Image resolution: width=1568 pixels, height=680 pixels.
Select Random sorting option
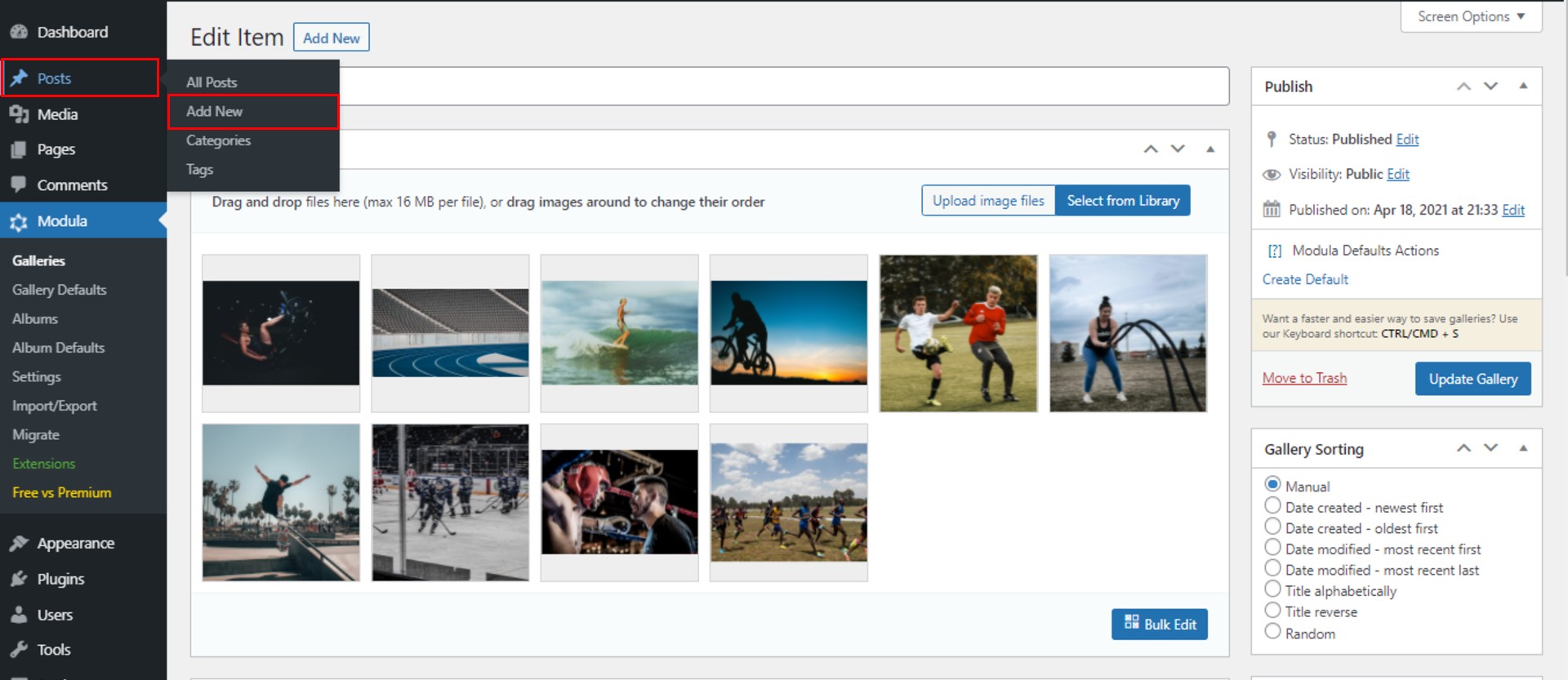coord(1272,632)
